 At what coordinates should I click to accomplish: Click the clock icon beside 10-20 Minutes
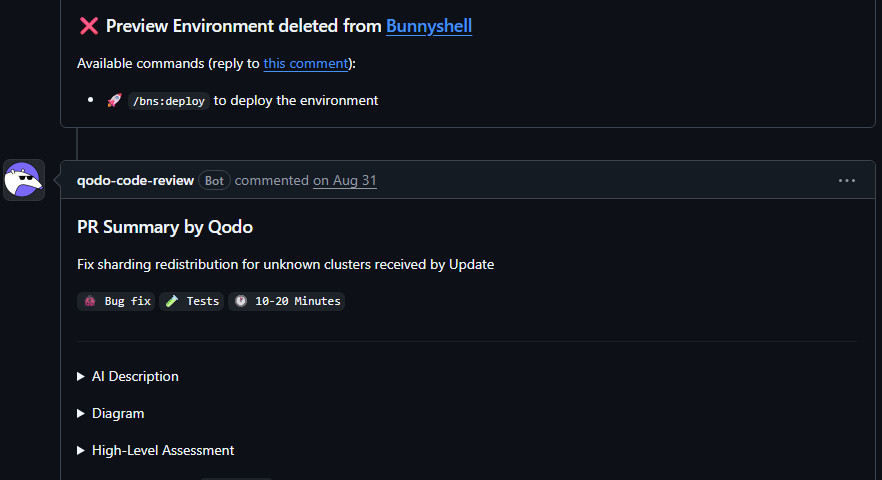pyautogui.click(x=241, y=301)
